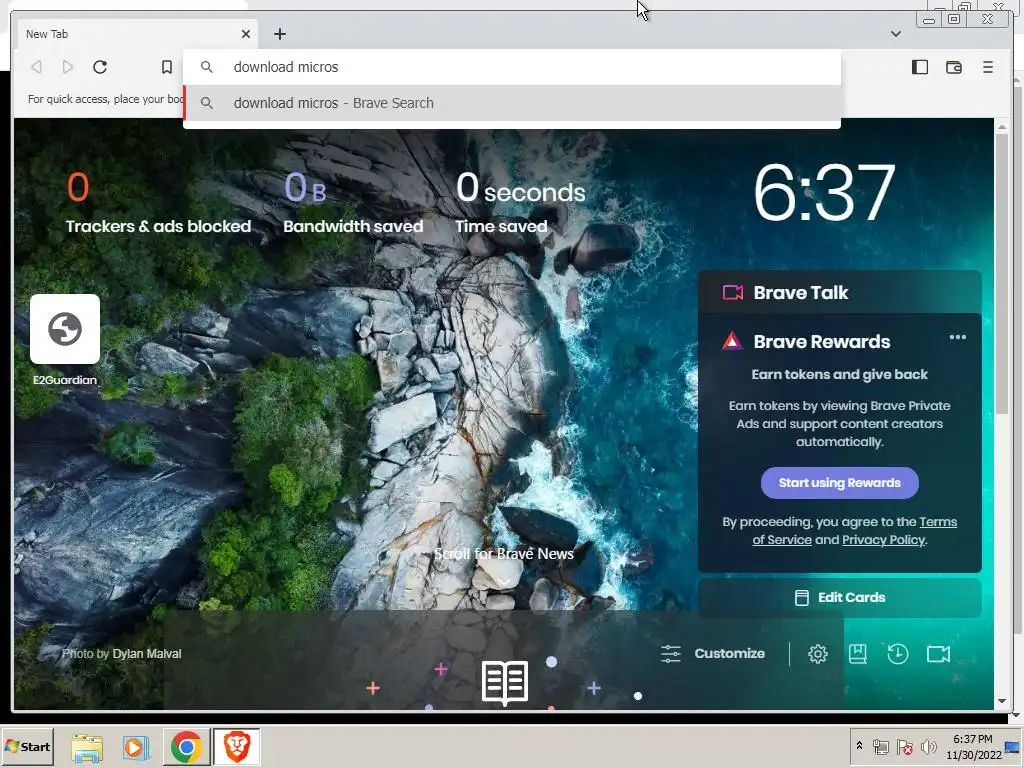The height and width of the screenshot is (768, 1024).
Task: Open bookmarks icon in bottom bar
Action: [x=857, y=654]
